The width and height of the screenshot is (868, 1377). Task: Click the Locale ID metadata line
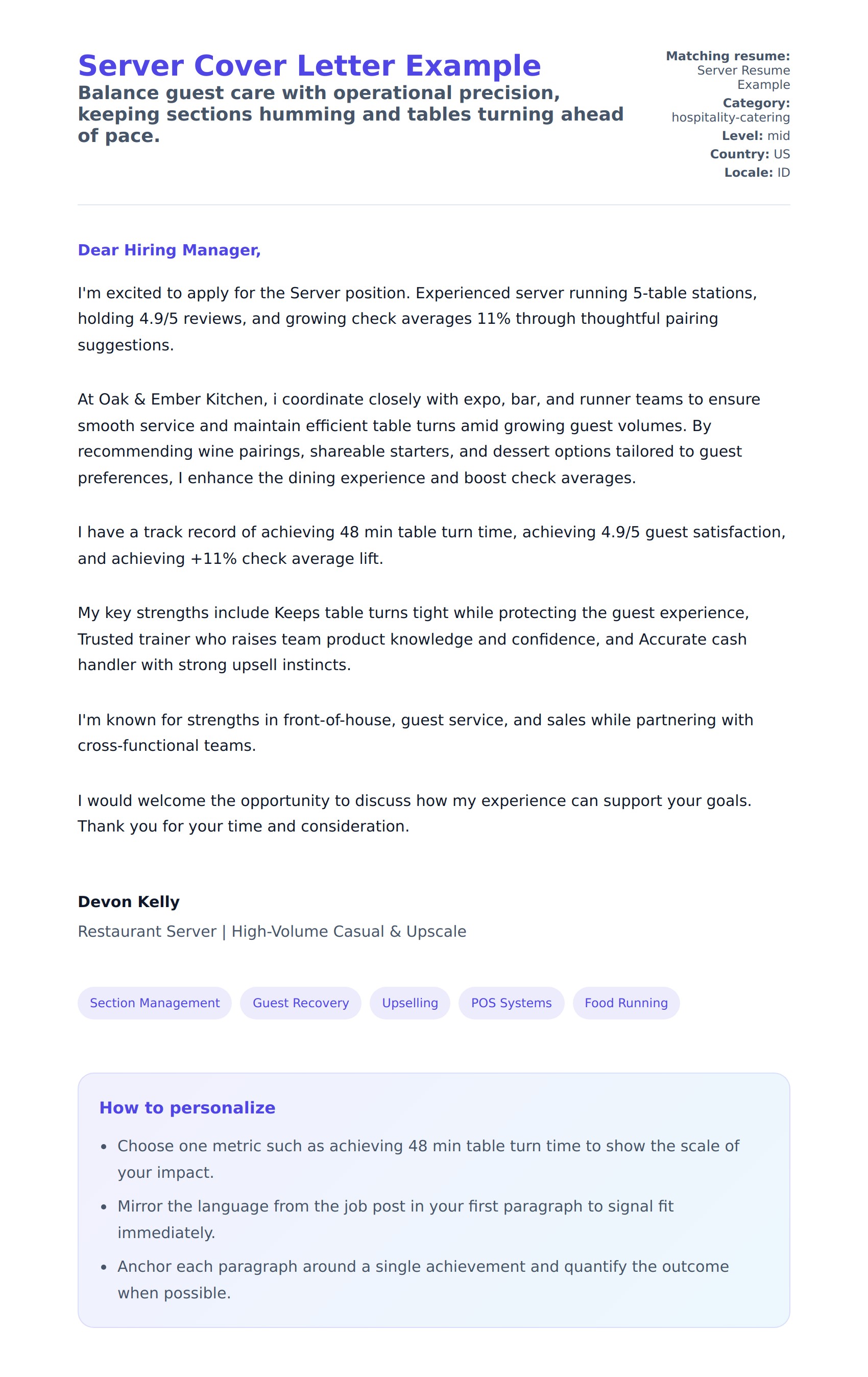coord(757,172)
